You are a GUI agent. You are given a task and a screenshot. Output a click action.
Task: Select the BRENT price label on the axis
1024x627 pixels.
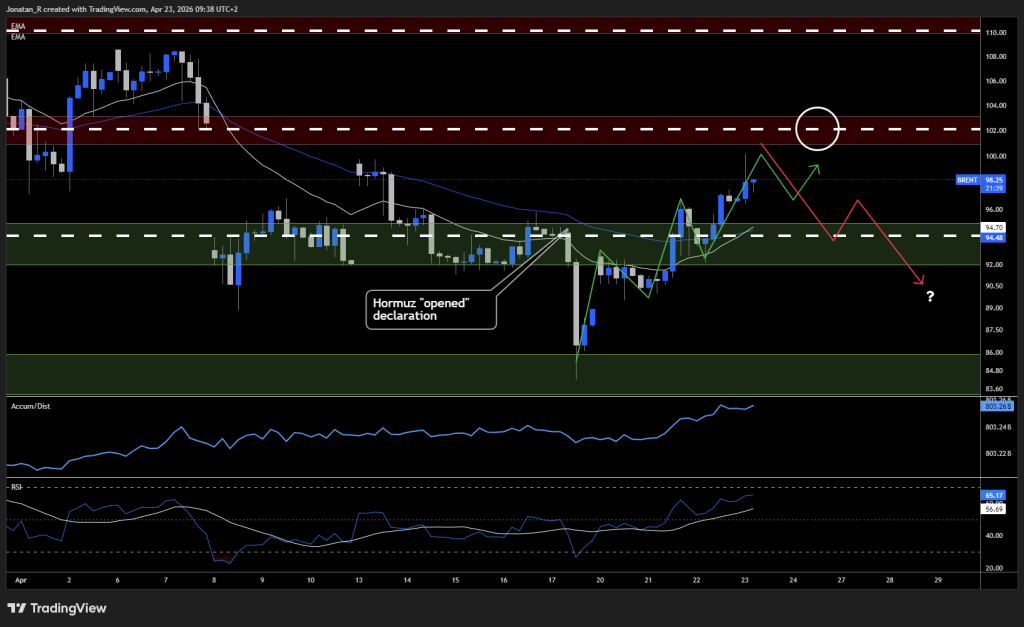(x=965, y=181)
